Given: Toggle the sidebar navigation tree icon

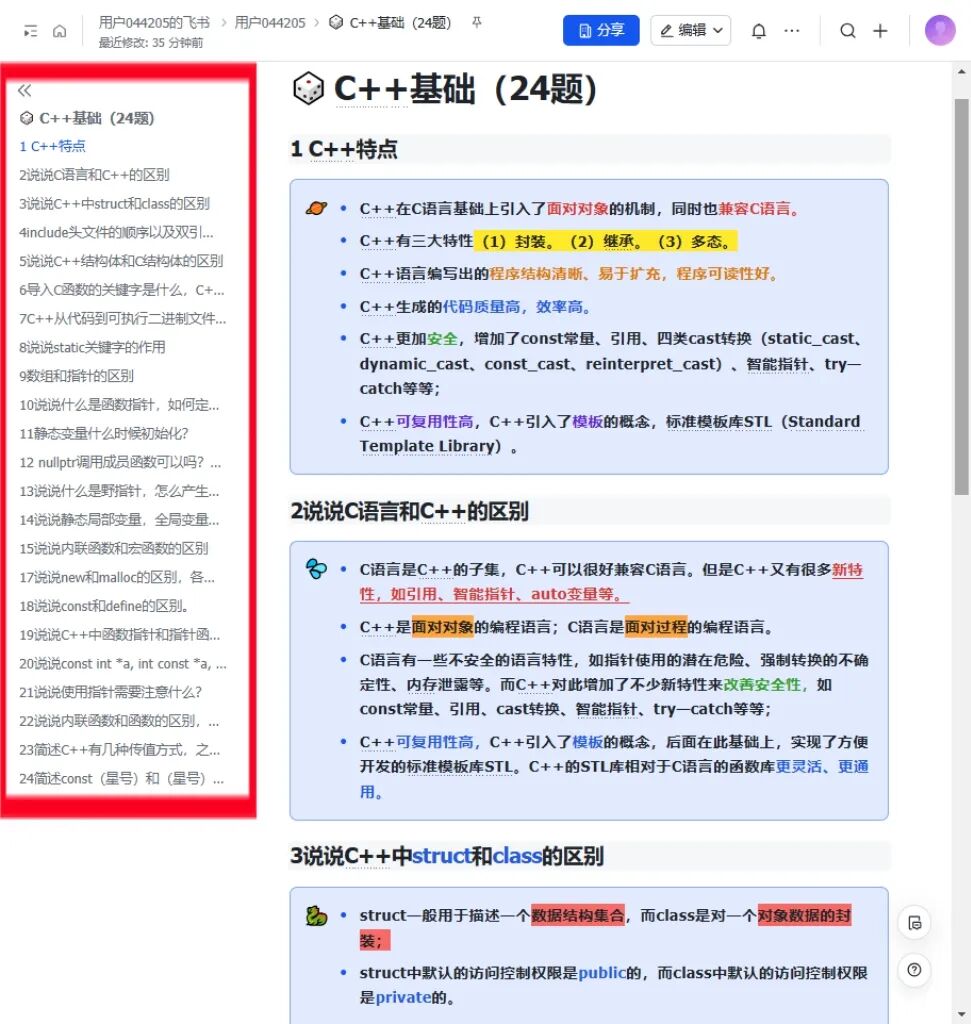Looking at the screenshot, I should pyautogui.click(x=30, y=31).
